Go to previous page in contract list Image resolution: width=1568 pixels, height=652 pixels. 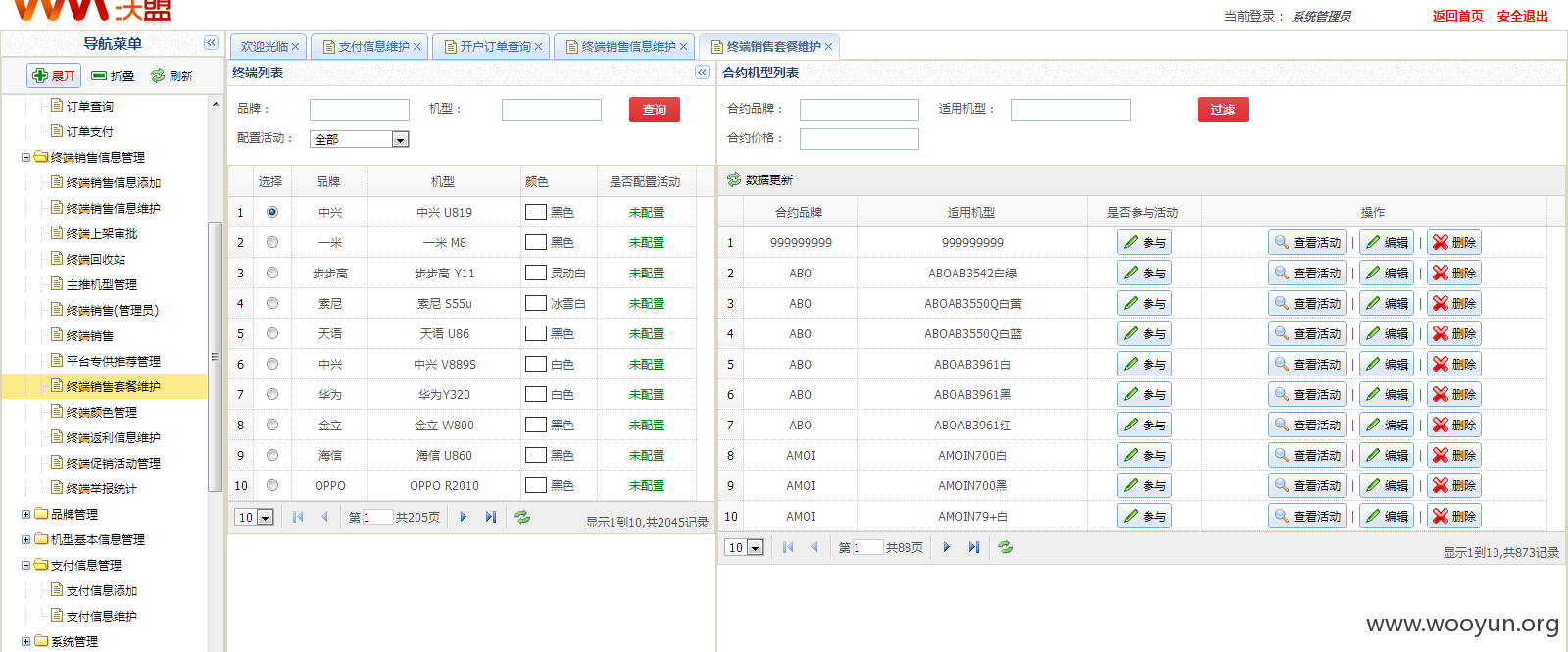point(814,547)
